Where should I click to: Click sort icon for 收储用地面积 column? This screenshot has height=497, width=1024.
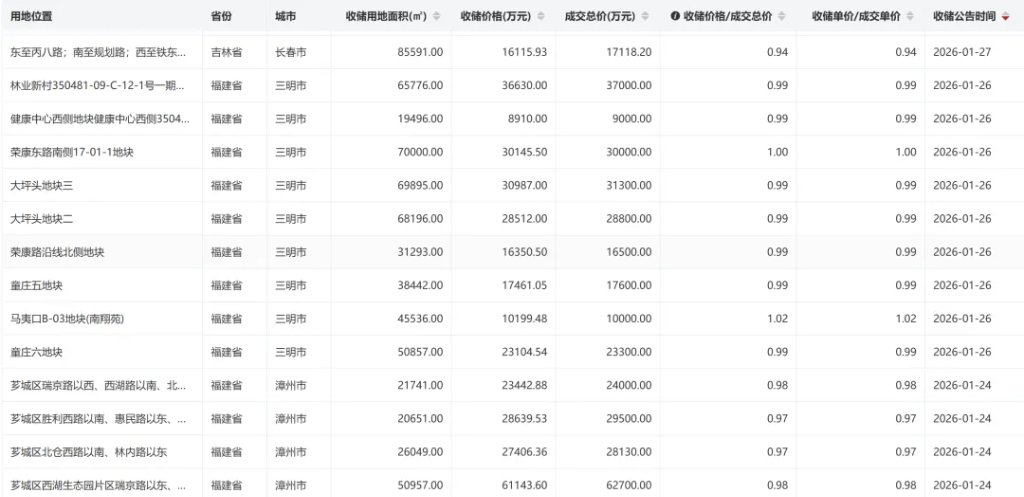(x=434, y=17)
